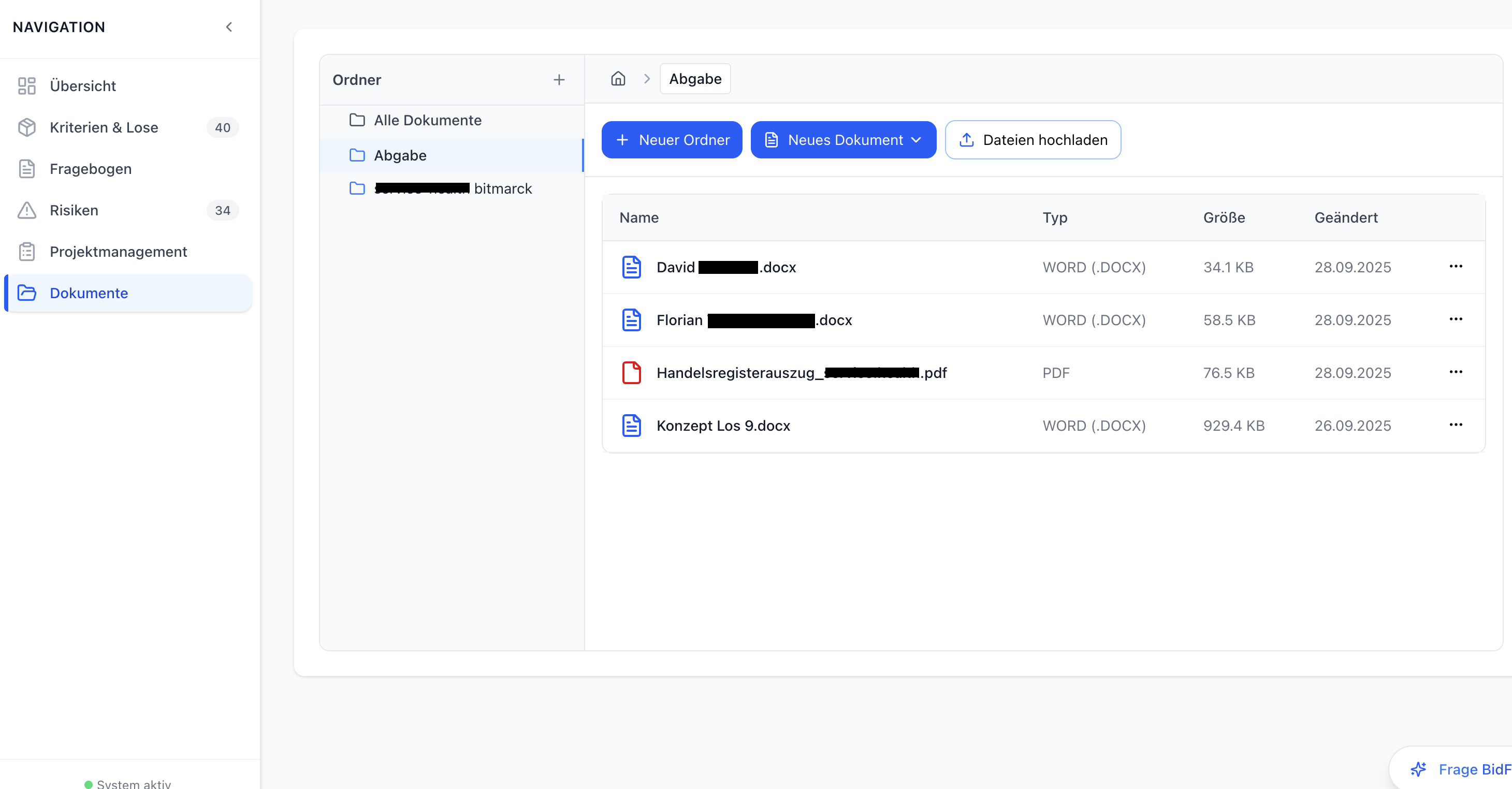Image resolution: width=1512 pixels, height=789 pixels.
Task: Go to Kriterien & Lose section
Action: [104, 127]
